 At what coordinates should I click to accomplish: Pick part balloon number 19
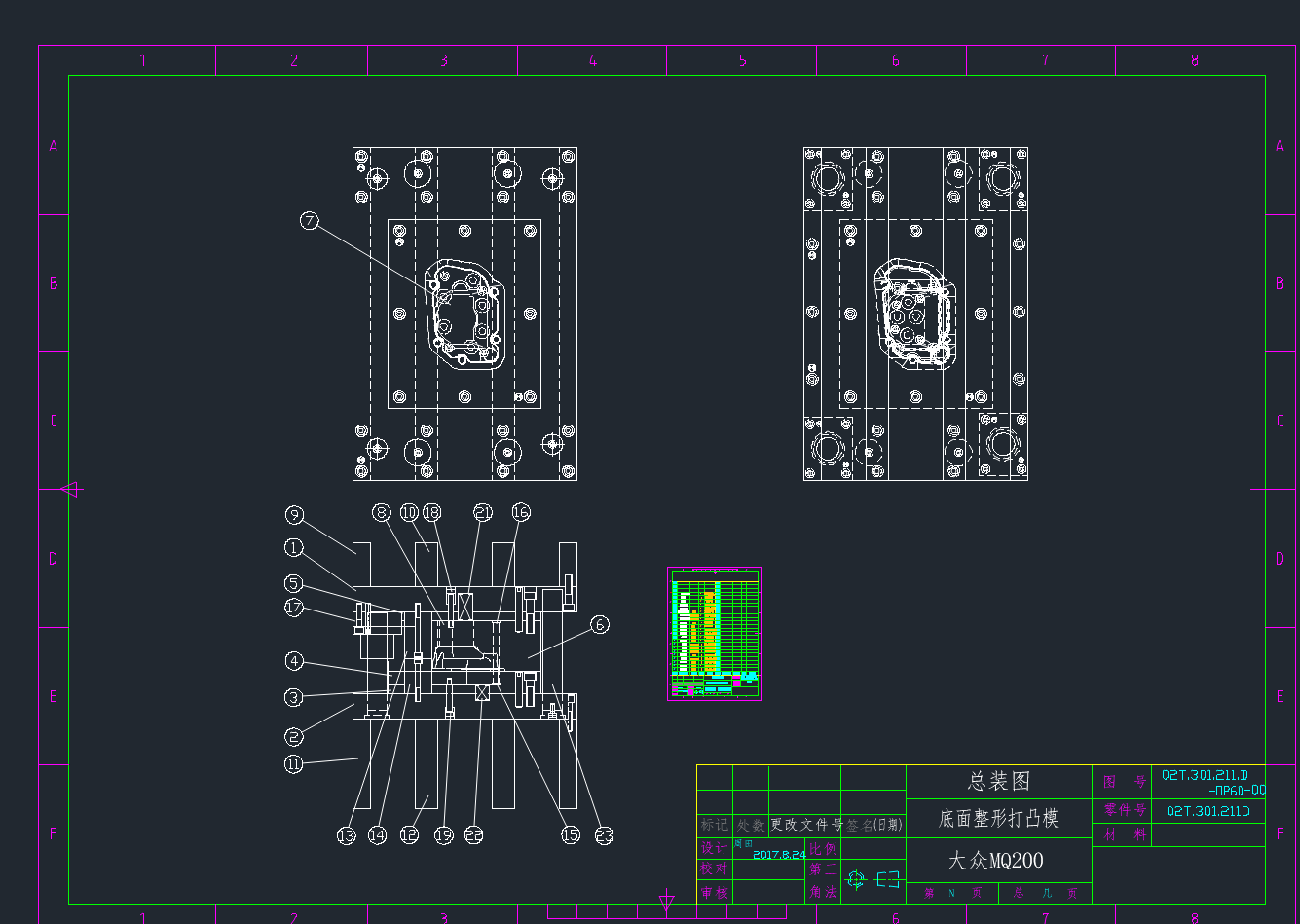pos(444,835)
